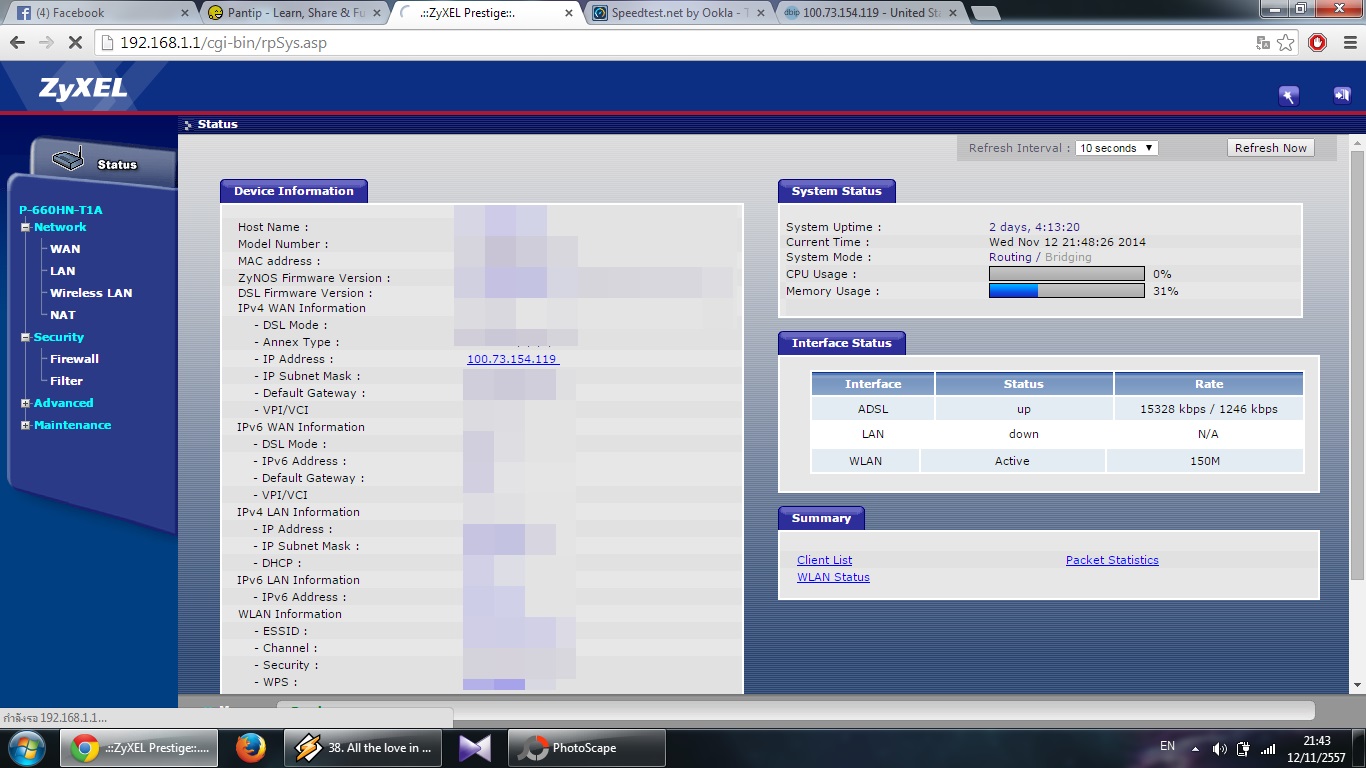Open the Wireless LAN menu item
This screenshot has width=1366, height=768.
click(x=91, y=293)
